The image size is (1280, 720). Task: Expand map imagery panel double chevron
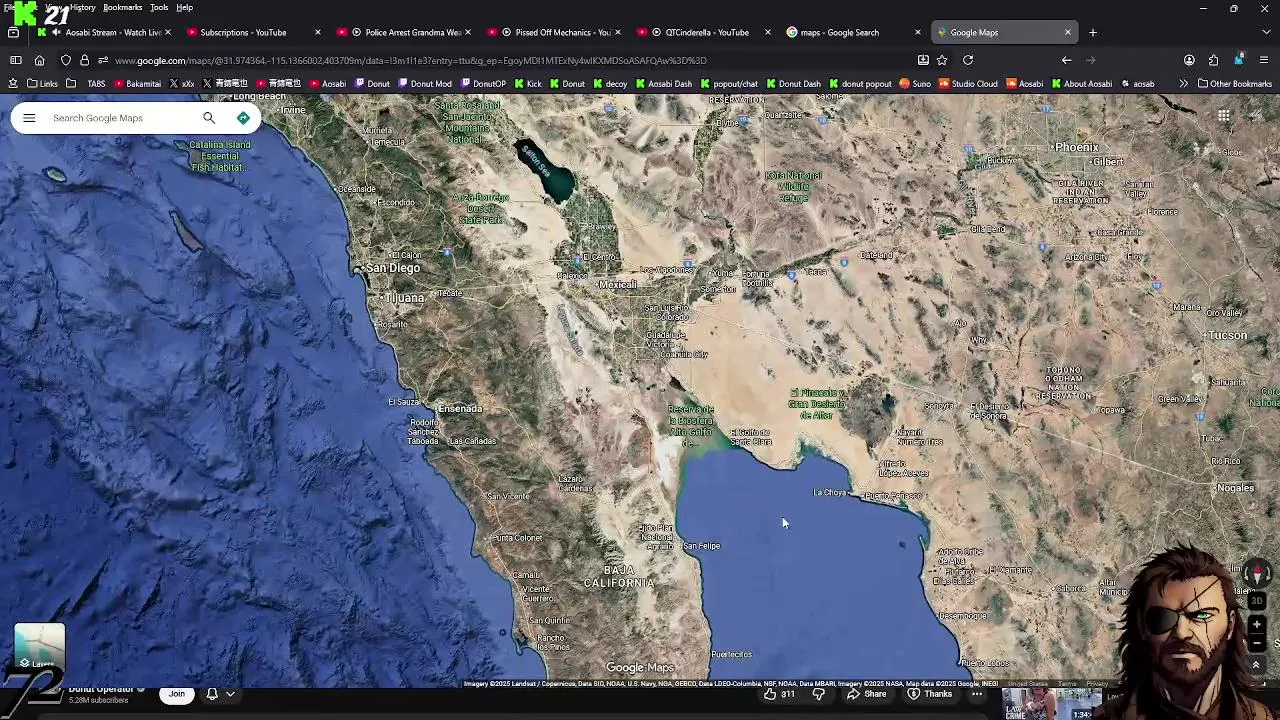(x=1257, y=664)
